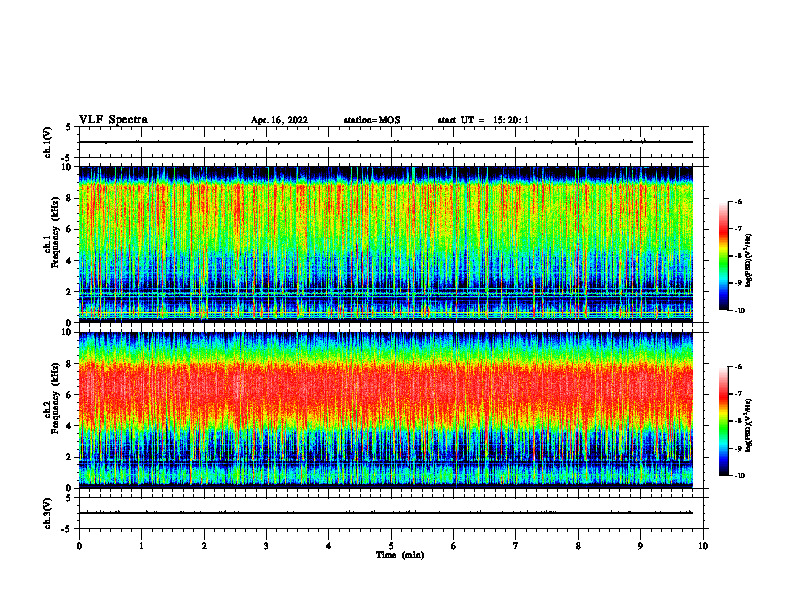This screenshot has width=792, height=612.
Task: Click the 'start UT = 15:20:1' text
Action: coord(483,120)
